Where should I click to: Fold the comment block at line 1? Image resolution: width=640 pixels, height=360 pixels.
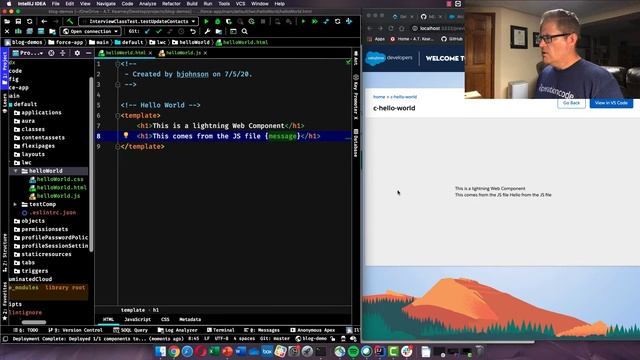pos(118,64)
